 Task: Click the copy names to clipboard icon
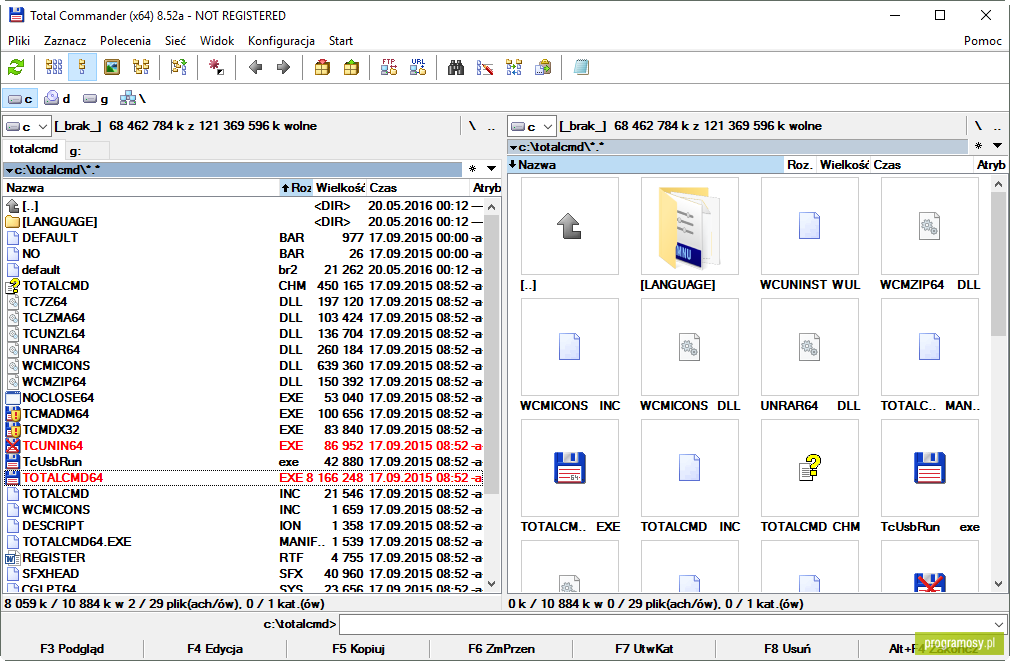pos(543,67)
